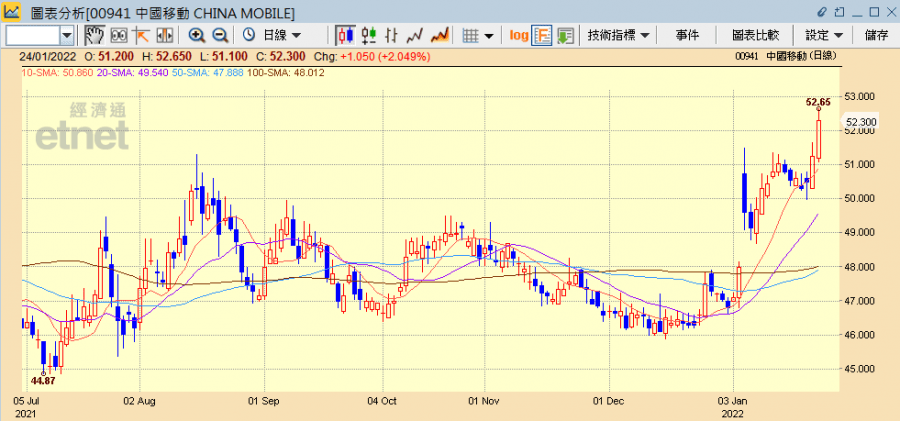Click the green download arrow icon
Image resolution: width=900 pixels, height=421 pixels.
pos(566,35)
